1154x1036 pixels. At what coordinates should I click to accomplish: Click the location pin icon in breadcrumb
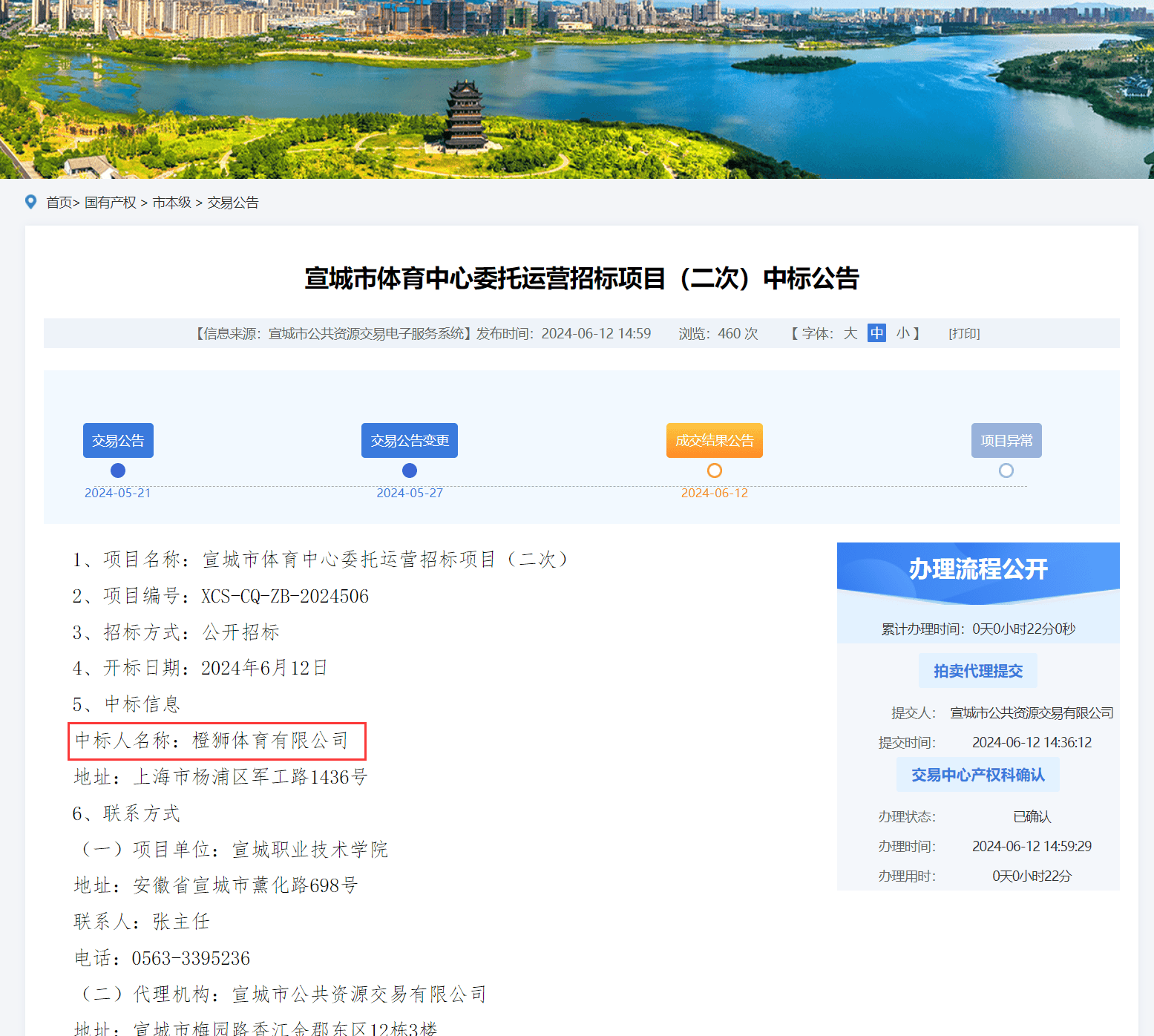[x=30, y=202]
